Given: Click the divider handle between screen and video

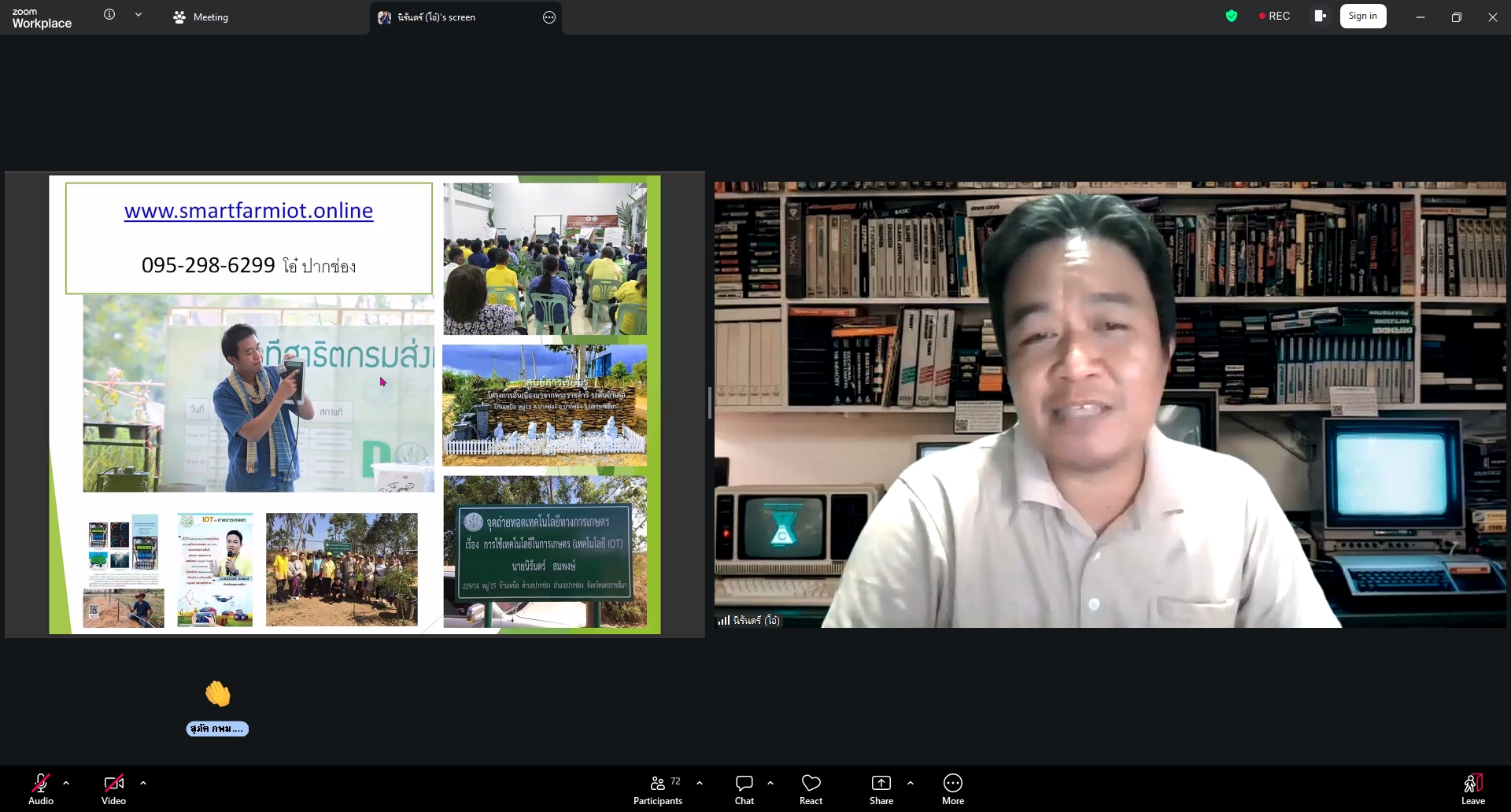Looking at the screenshot, I should 710,403.
